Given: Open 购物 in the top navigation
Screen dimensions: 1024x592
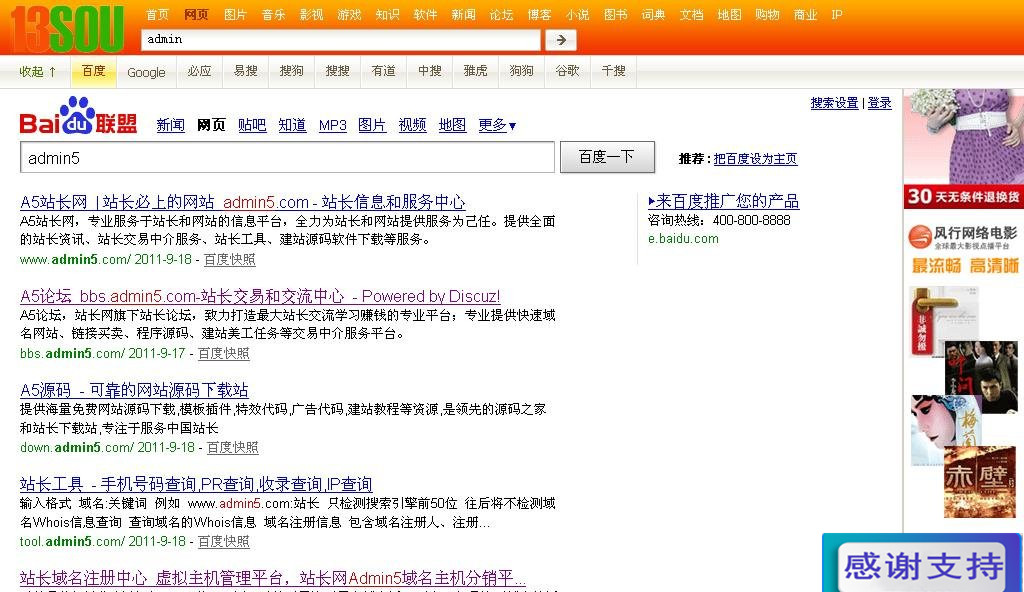Looking at the screenshot, I should [767, 14].
